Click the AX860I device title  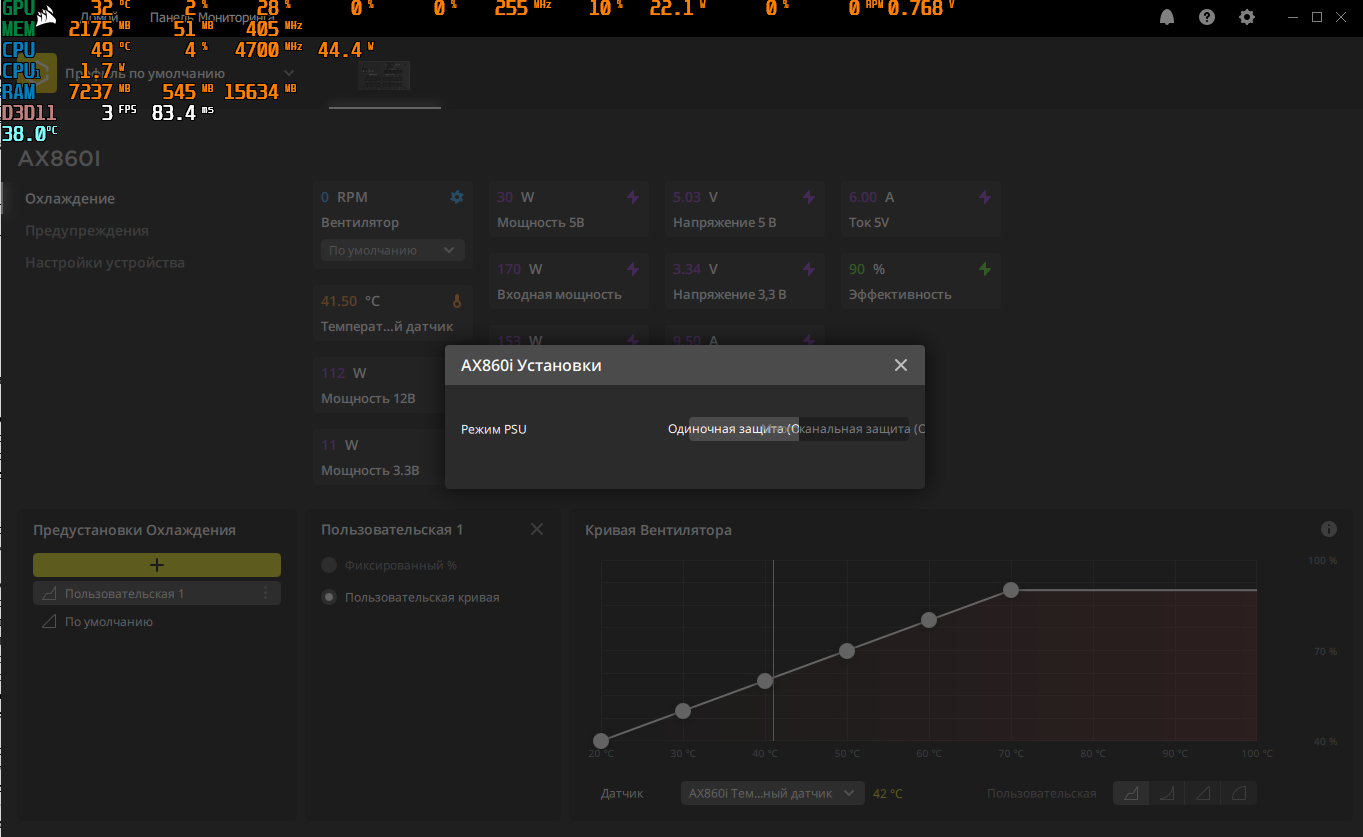pos(59,159)
